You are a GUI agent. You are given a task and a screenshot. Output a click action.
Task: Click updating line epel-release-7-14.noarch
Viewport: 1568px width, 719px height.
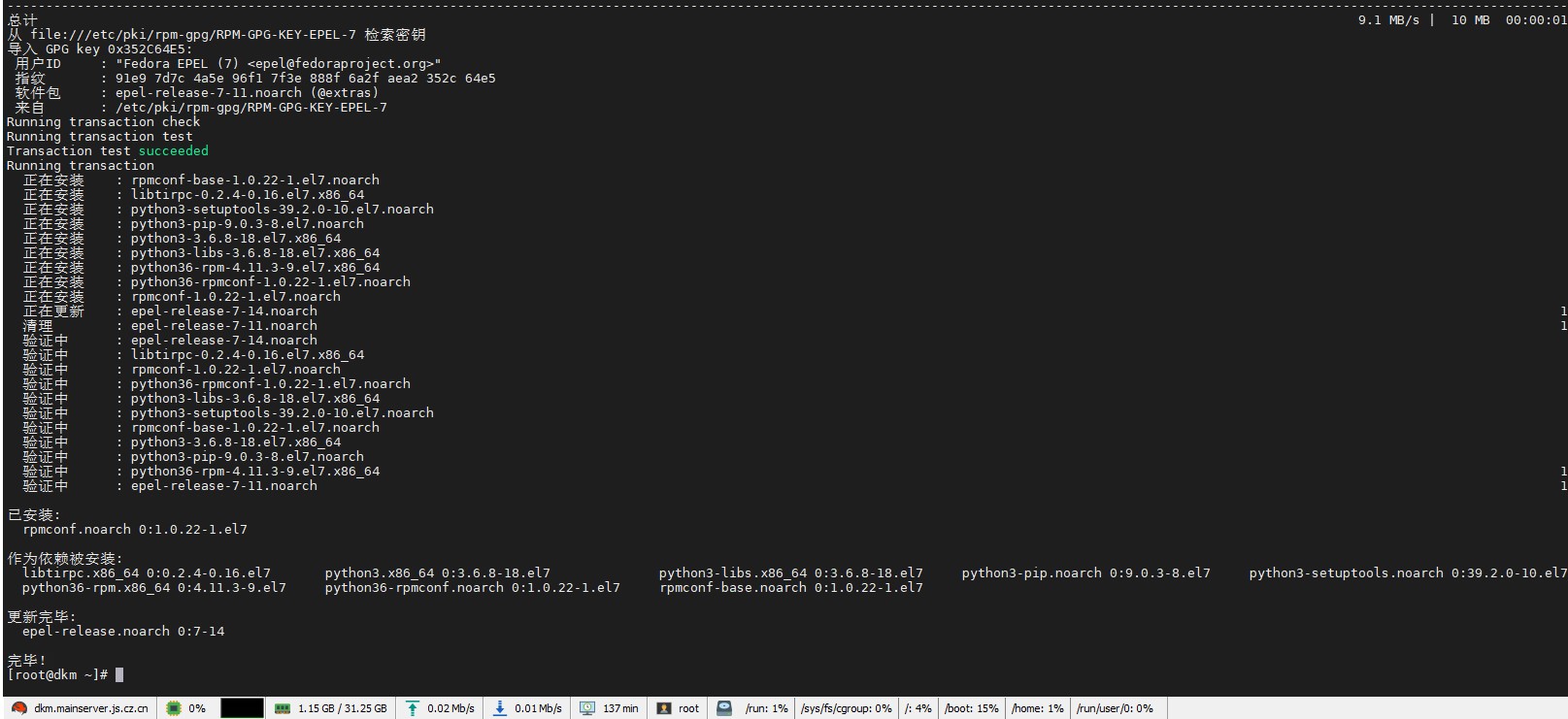click(x=224, y=310)
